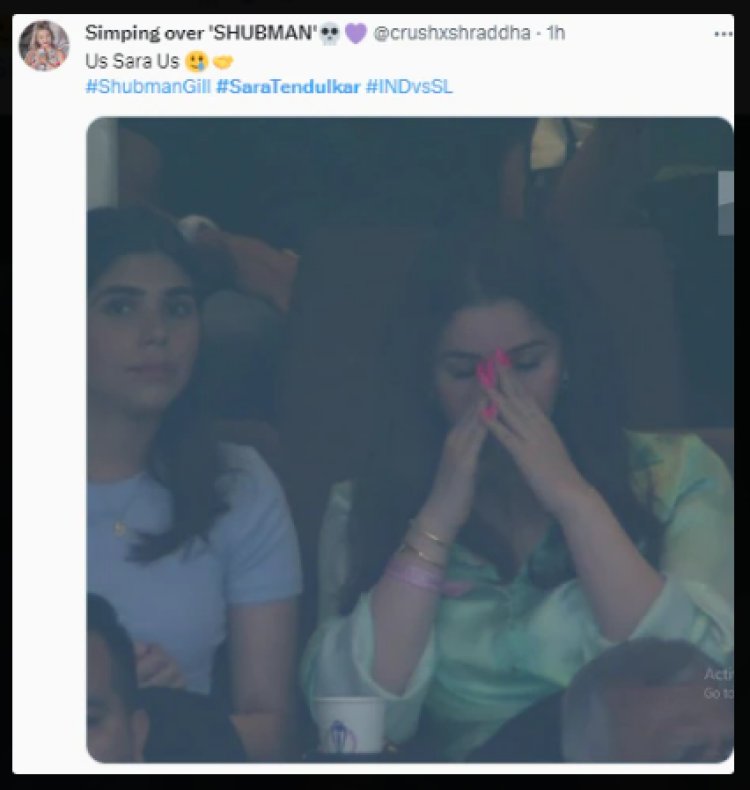Open the attached tweet photo
Screen dimensions: 750x790
pyautogui.click(x=410, y=439)
